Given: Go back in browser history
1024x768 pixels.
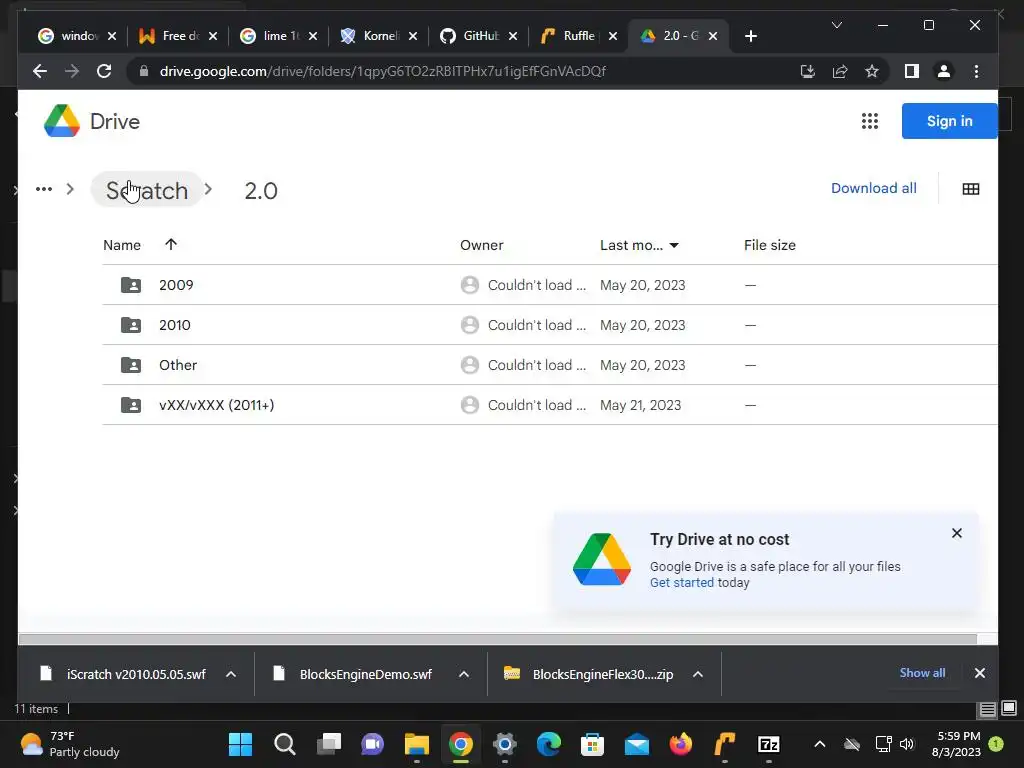Looking at the screenshot, I should click(x=40, y=71).
